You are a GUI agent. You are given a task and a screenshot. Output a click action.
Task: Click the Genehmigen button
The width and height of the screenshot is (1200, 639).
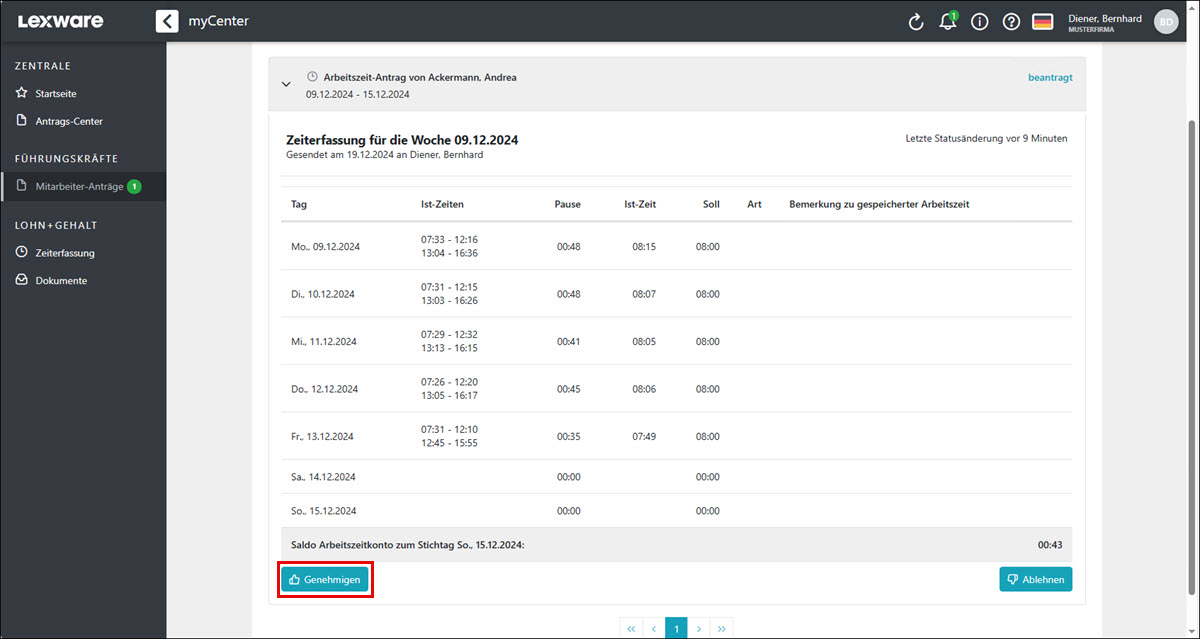pos(325,579)
